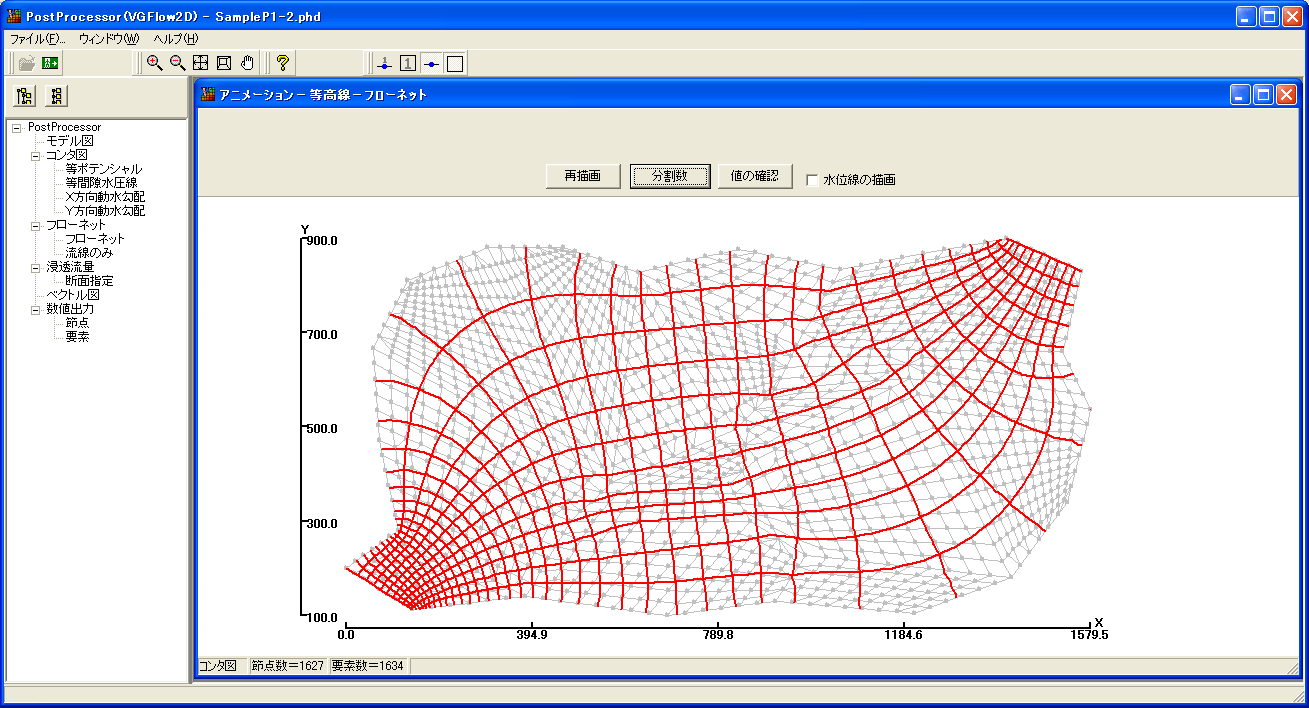Viewport: 1309px width, 708px height.
Task: Click the PostProcessor app title icon
Action: pyautogui.click(x=14, y=17)
